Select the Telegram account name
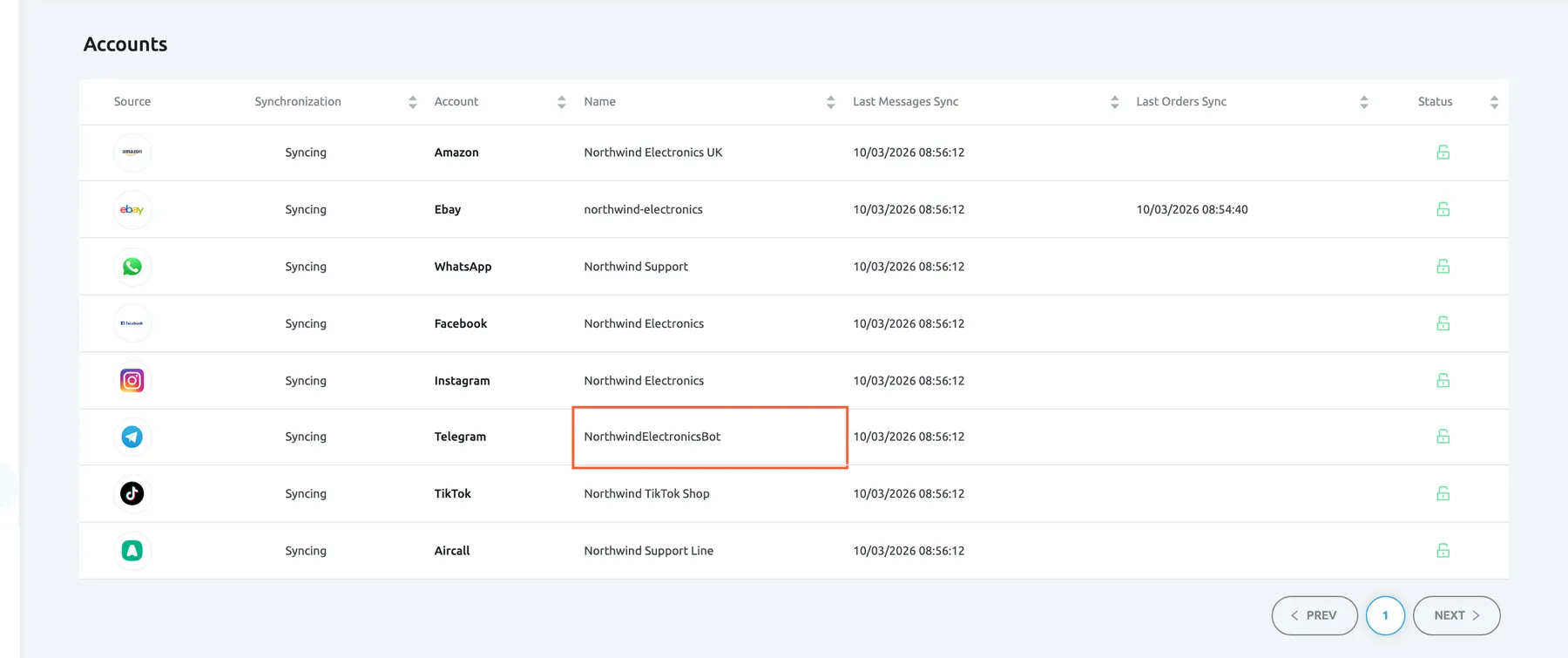Screen dimensions: 1568x658 [460, 437]
